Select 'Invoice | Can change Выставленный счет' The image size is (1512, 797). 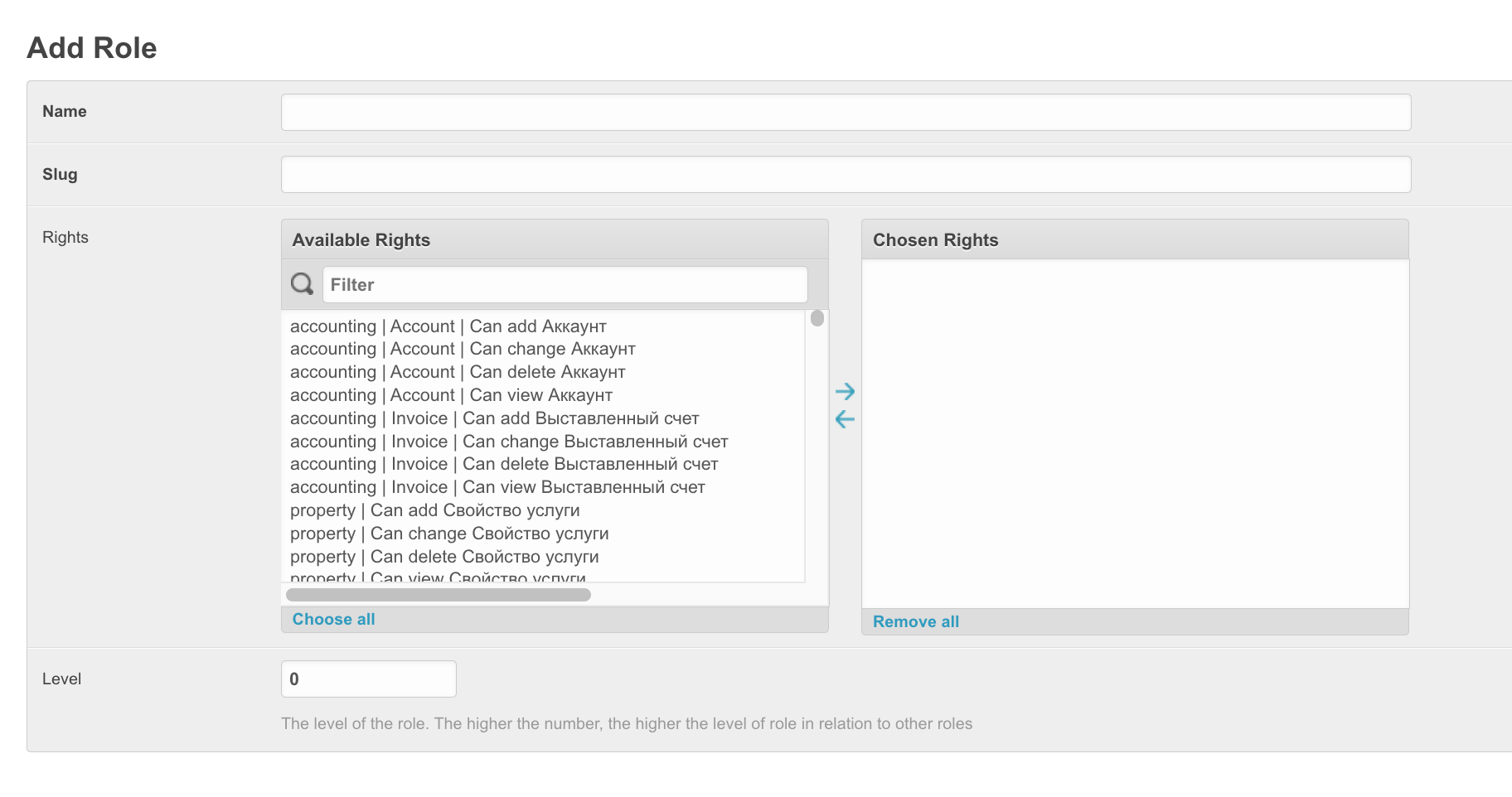pyautogui.click(x=509, y=442)
